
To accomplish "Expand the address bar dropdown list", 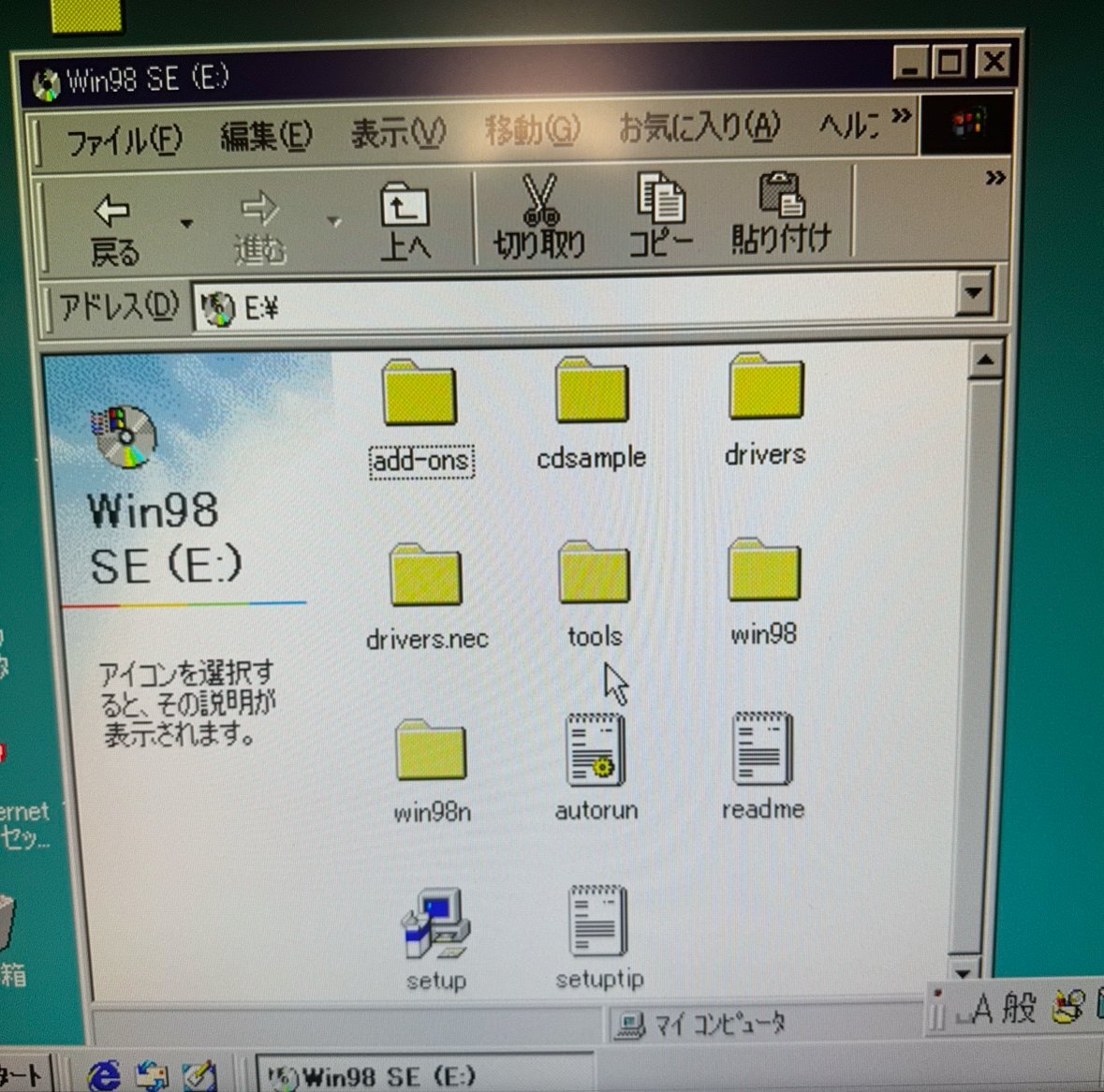I will [x=975, y=291].
